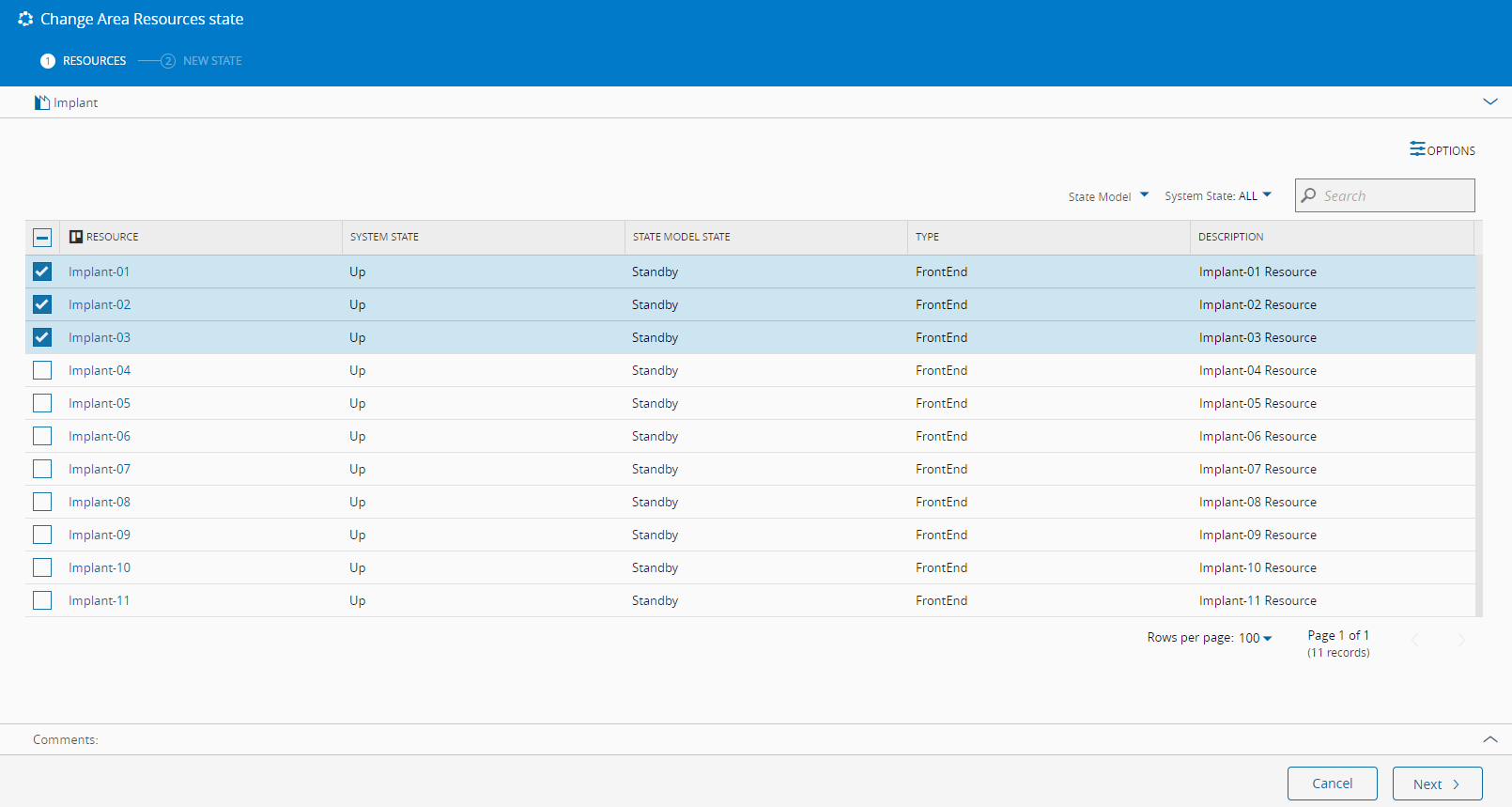Click into the Search input field
Screen dimensions: 1512x807
[x=1395, y=195]
